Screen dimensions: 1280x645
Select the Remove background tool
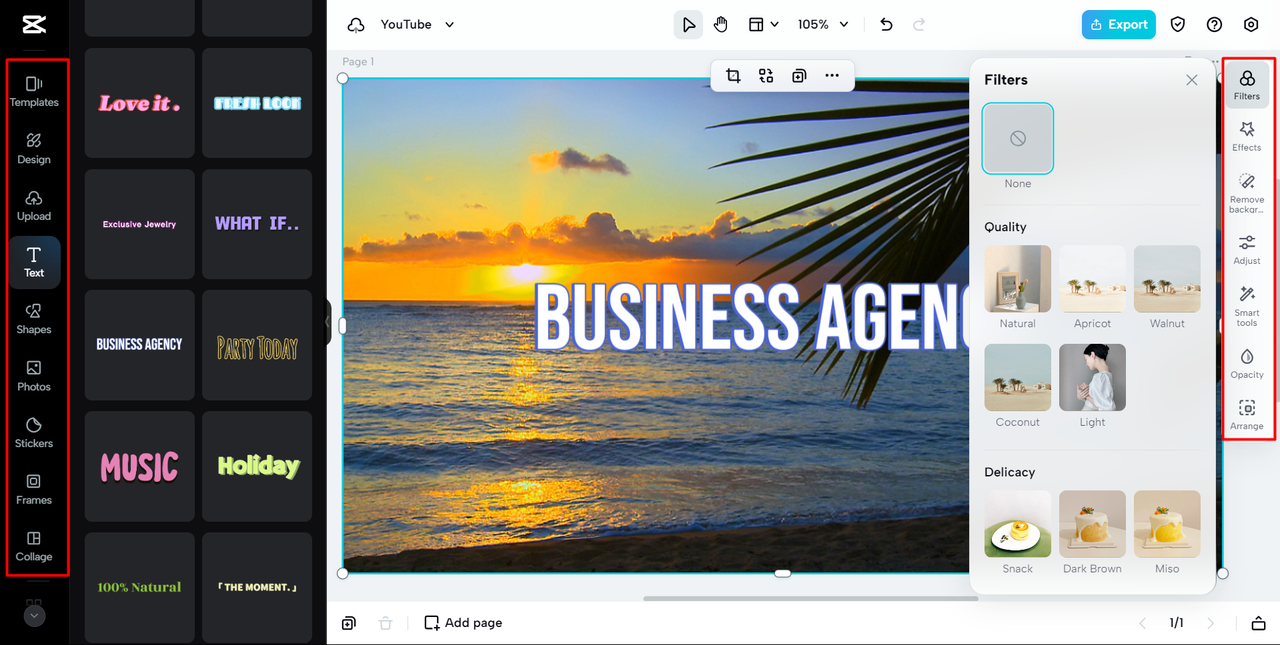[x=1247, y=192]
